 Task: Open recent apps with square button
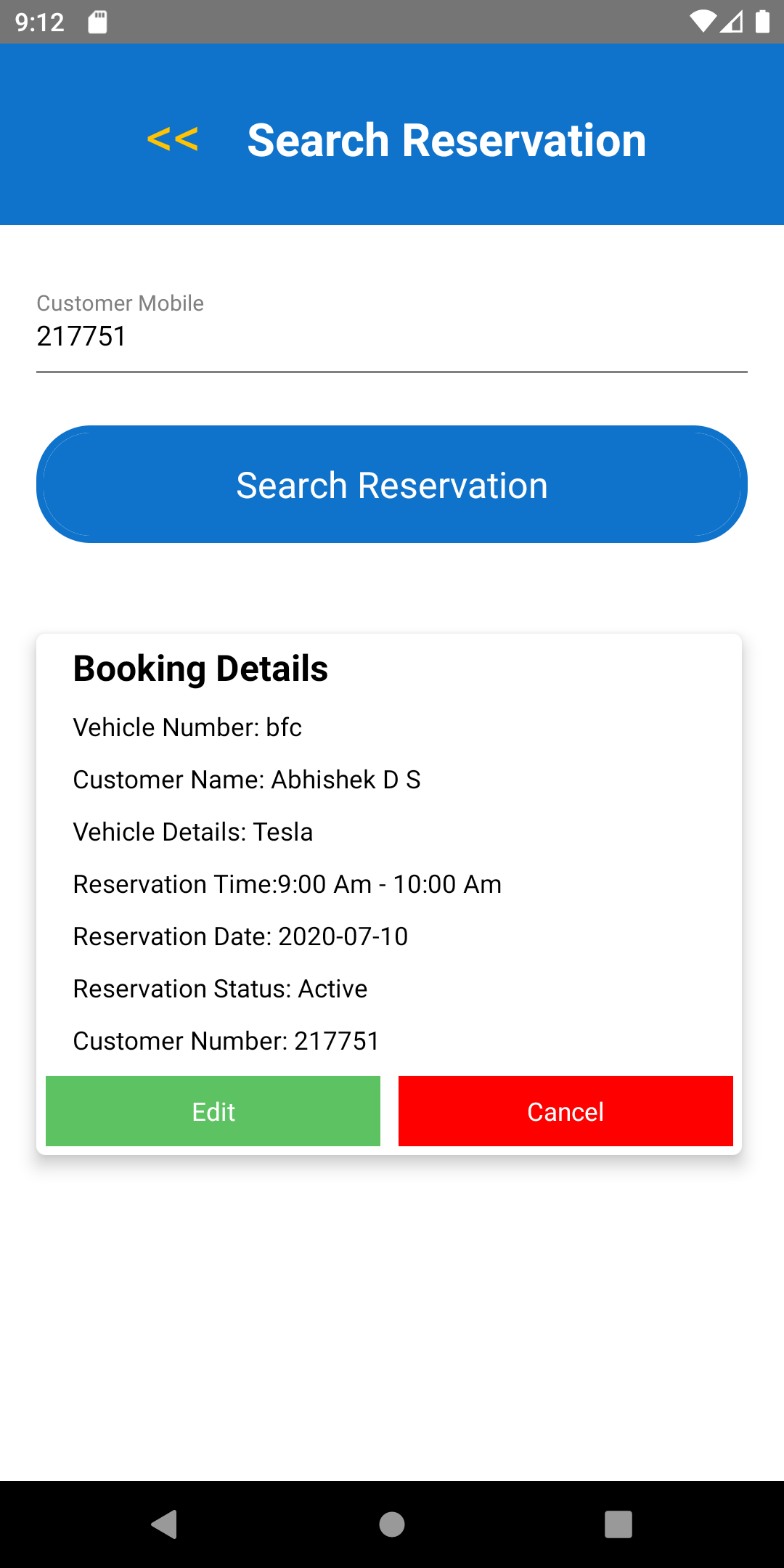point(618,1524)
